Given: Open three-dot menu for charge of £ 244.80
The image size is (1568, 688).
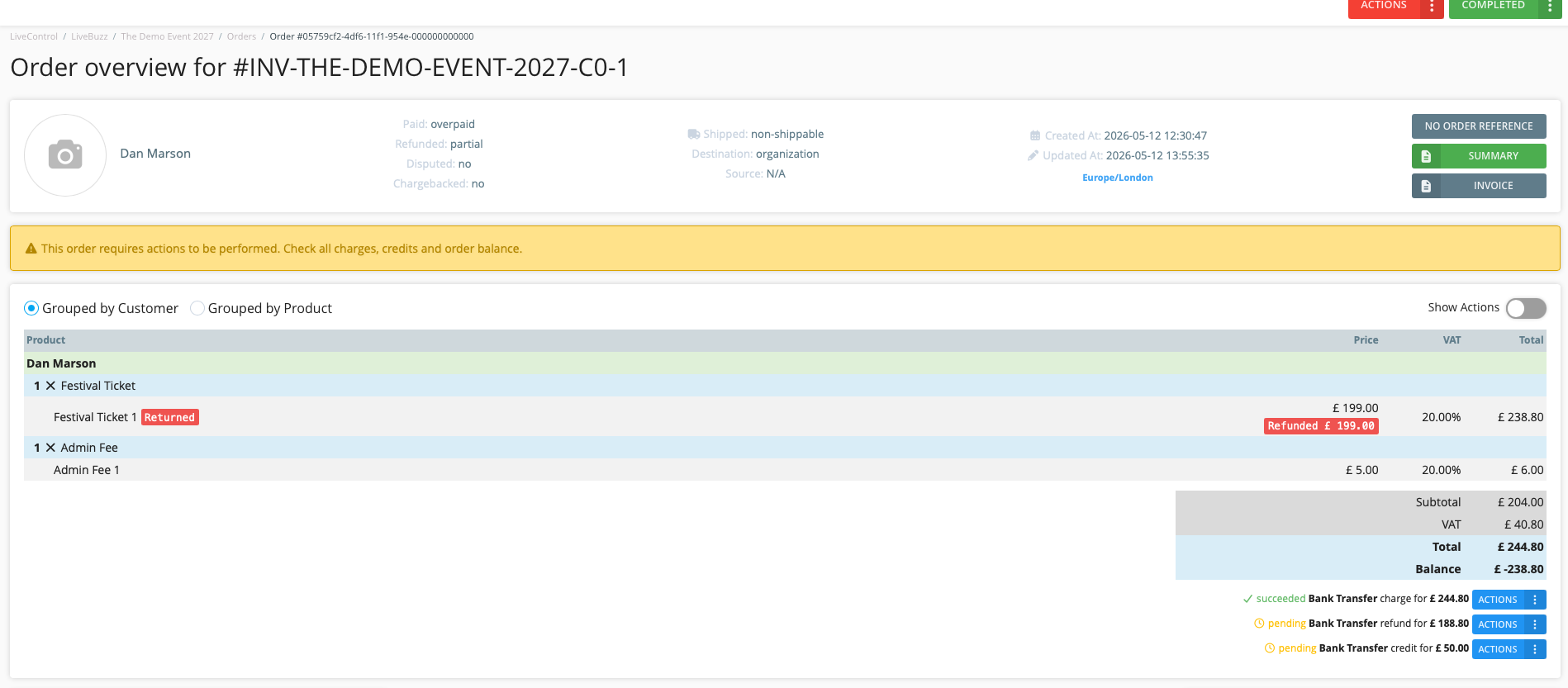Looking at the screenshot, I should point(1535,600).
